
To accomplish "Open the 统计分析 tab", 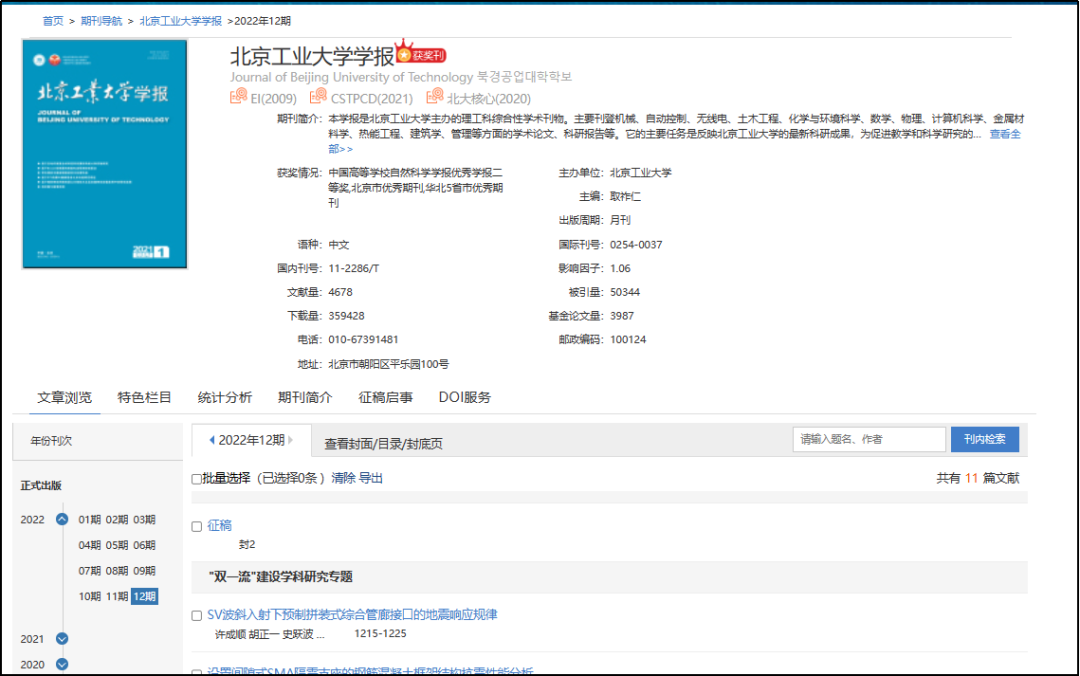I will (x=225, y=398).
